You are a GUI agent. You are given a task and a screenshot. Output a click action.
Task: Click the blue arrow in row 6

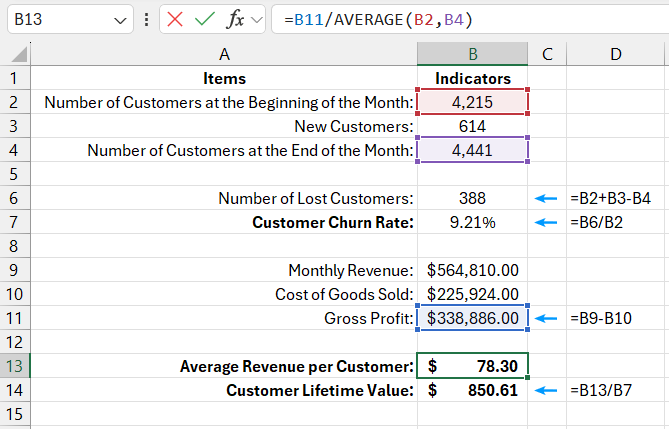point(547,199)
